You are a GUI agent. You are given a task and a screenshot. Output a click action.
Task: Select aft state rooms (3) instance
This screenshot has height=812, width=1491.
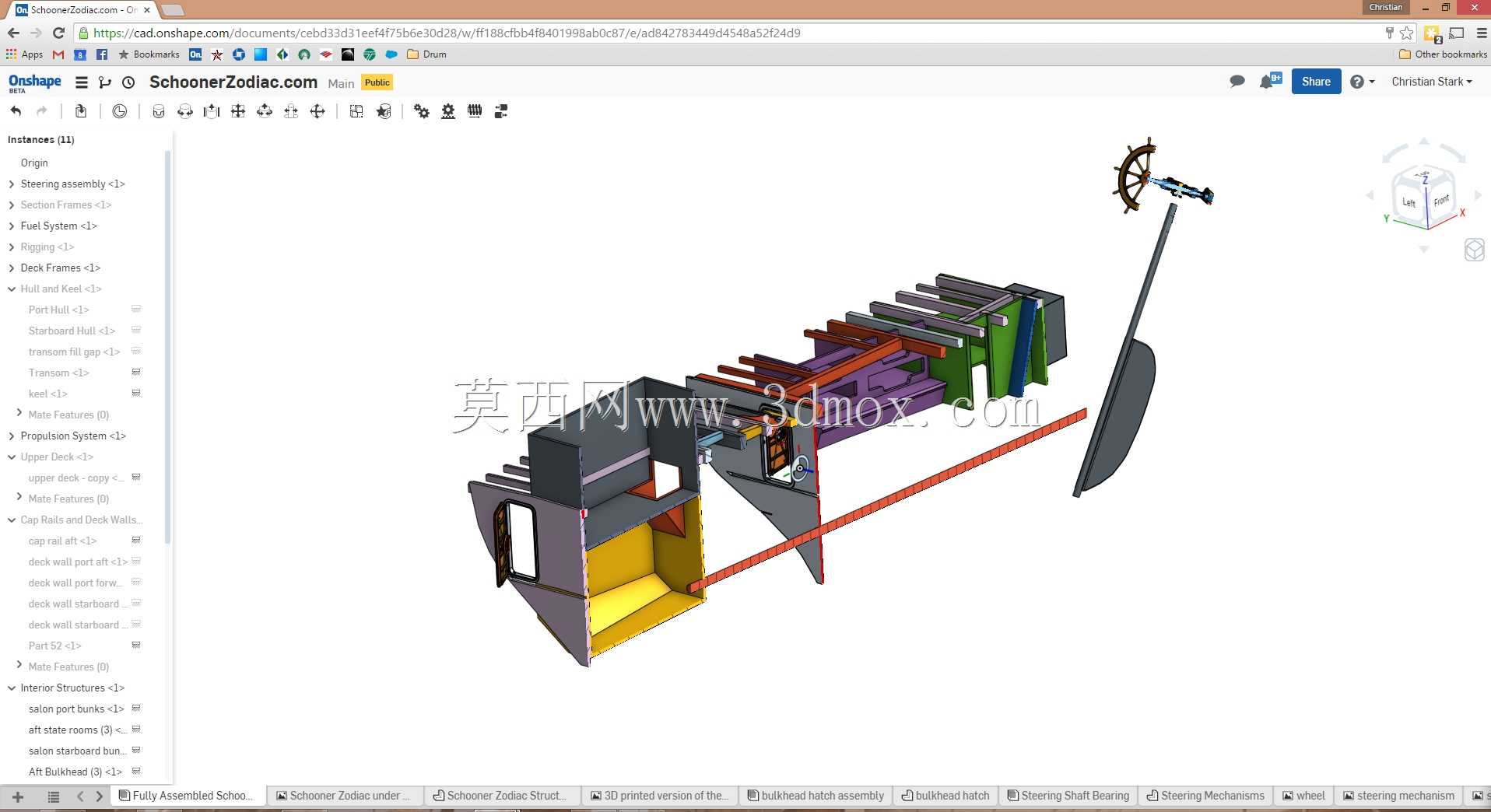coord(77,730)
